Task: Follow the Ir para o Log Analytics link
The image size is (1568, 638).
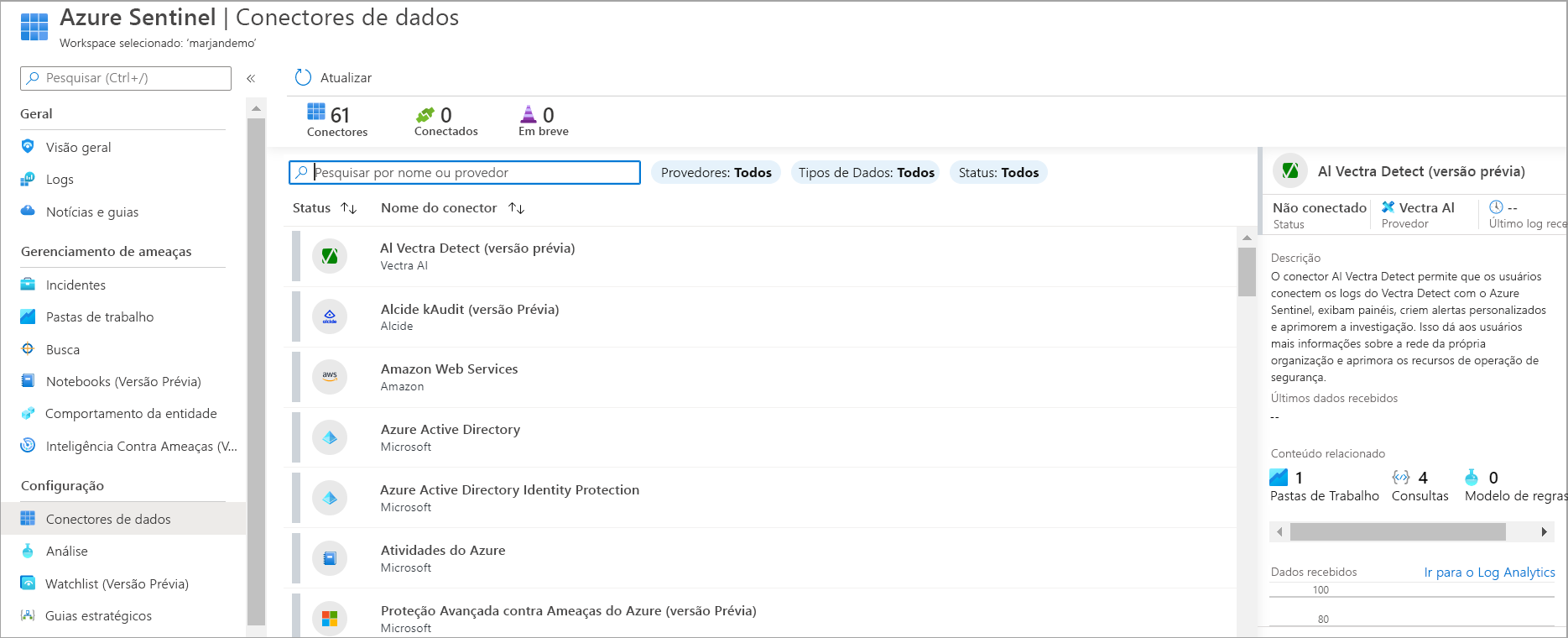Action: (x=1489, y=572)
